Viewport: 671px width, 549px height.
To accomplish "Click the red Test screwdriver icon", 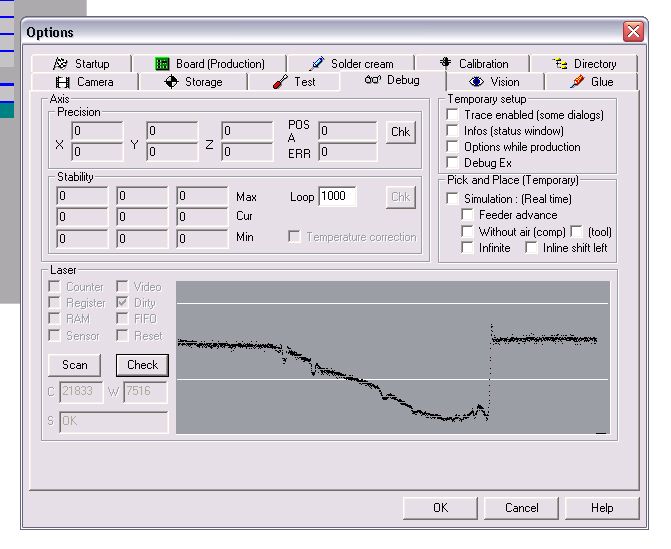I will click(280, 82).
